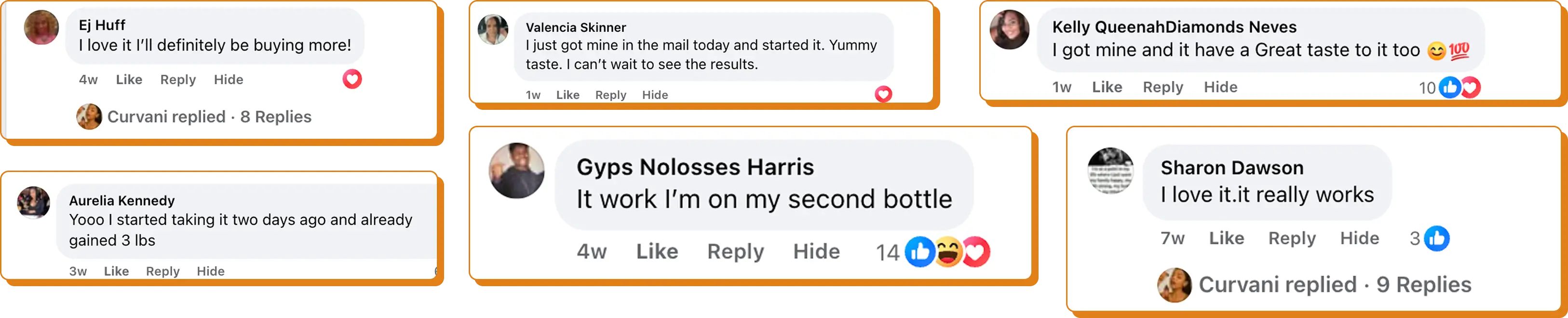This screenshot has width=1568, height=318.
Task: Open Ej Huff's profile picture
Action: [41, 27]
